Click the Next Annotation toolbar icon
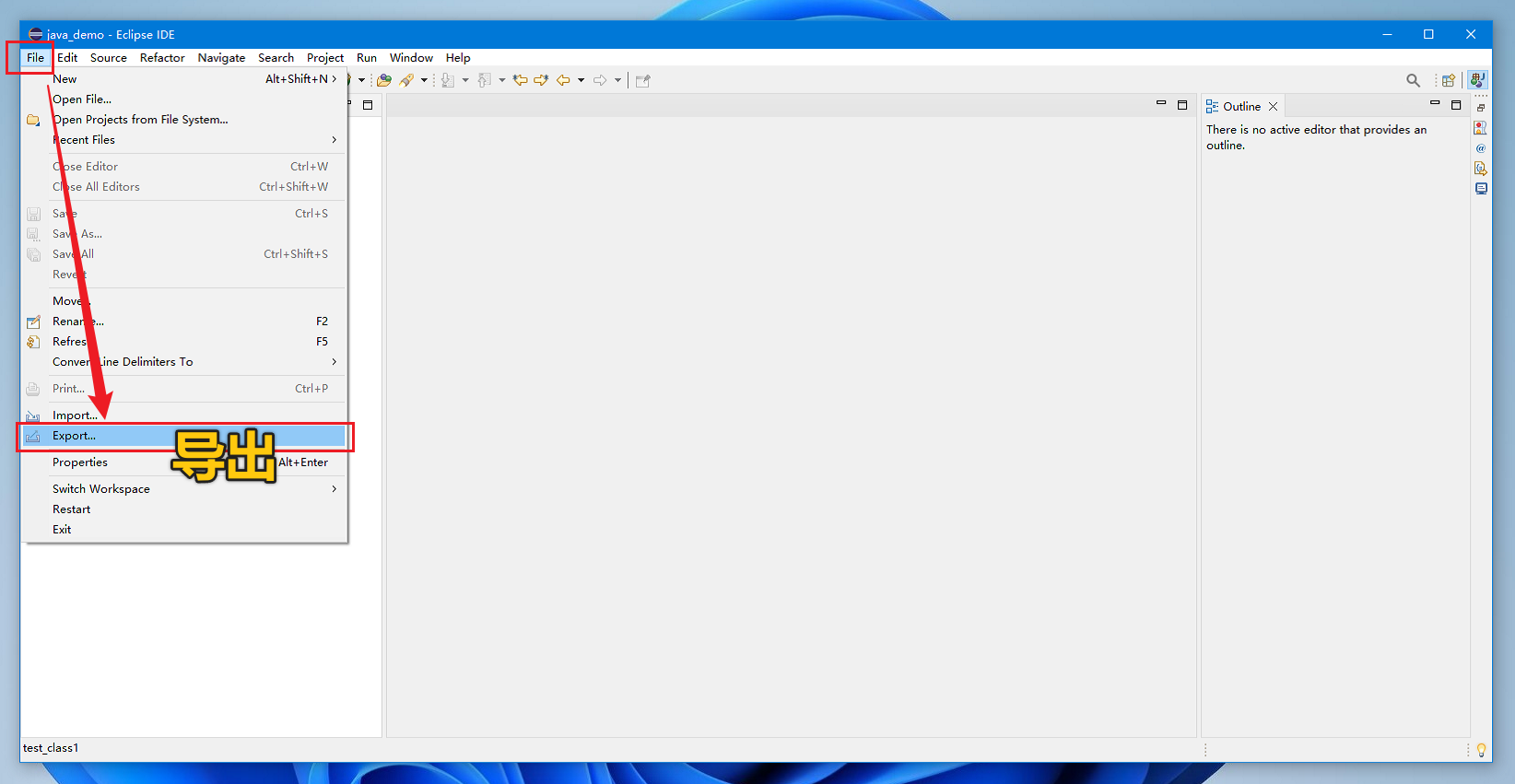The height and width of the screenshot is (784, 1515). point(448,80)
